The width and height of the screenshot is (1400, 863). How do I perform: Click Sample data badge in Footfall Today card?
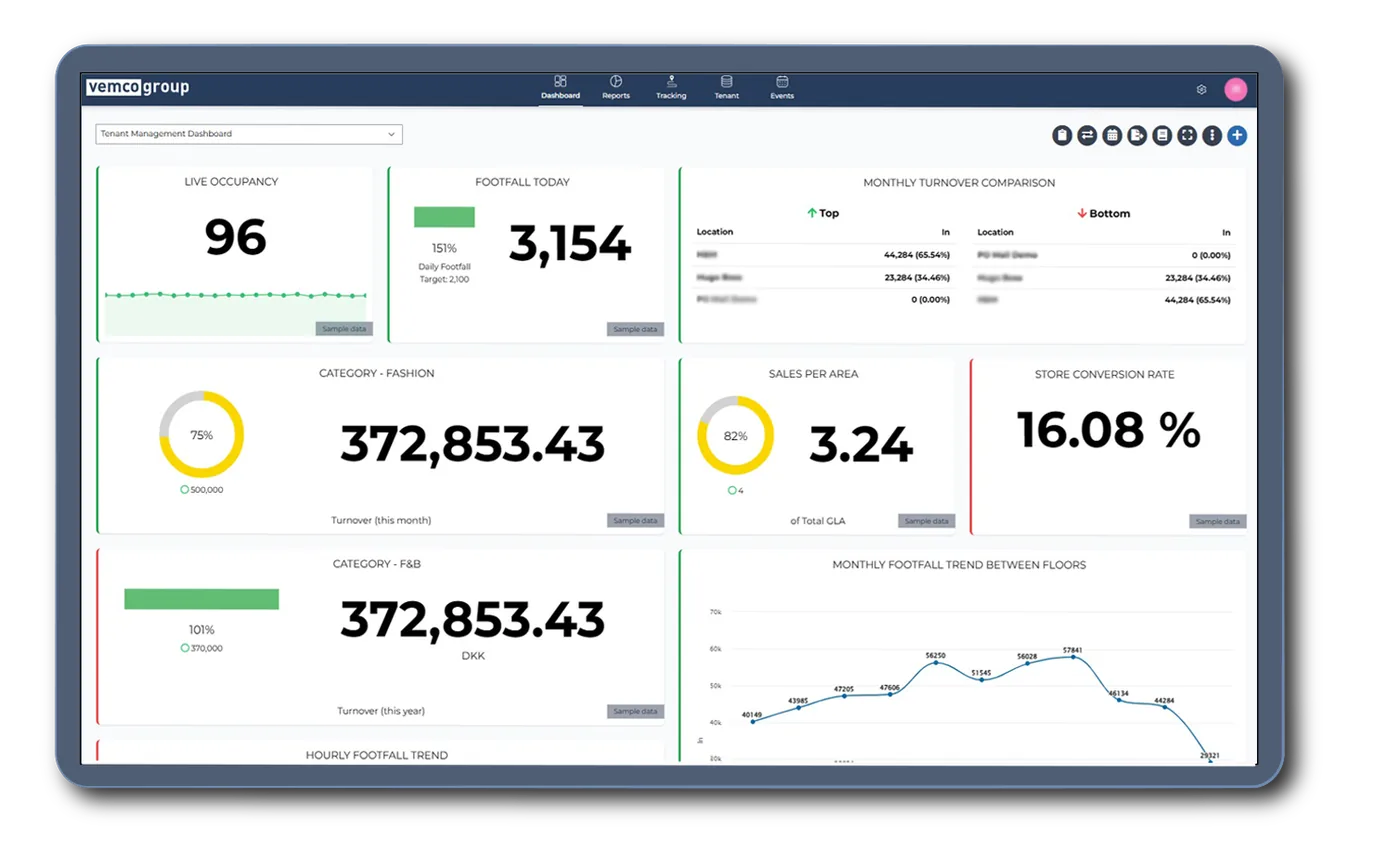coord(635,329)
